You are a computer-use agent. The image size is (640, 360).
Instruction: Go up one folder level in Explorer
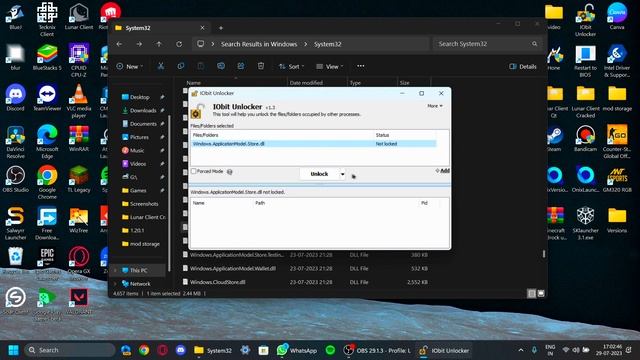click(x=159, y=44)
